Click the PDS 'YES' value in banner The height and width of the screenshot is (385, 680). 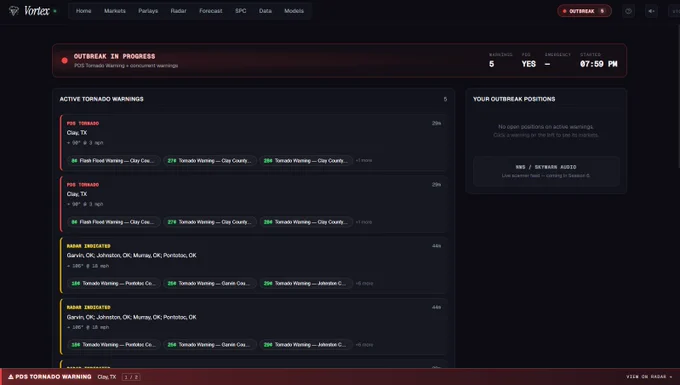529,64
